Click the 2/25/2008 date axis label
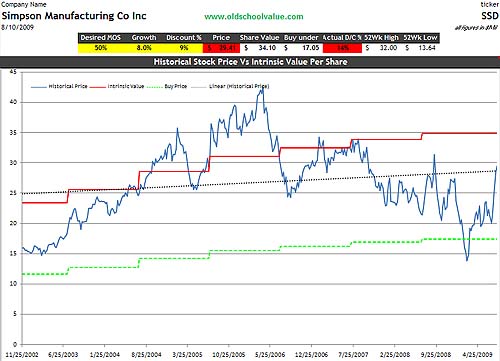 point(395,354)
